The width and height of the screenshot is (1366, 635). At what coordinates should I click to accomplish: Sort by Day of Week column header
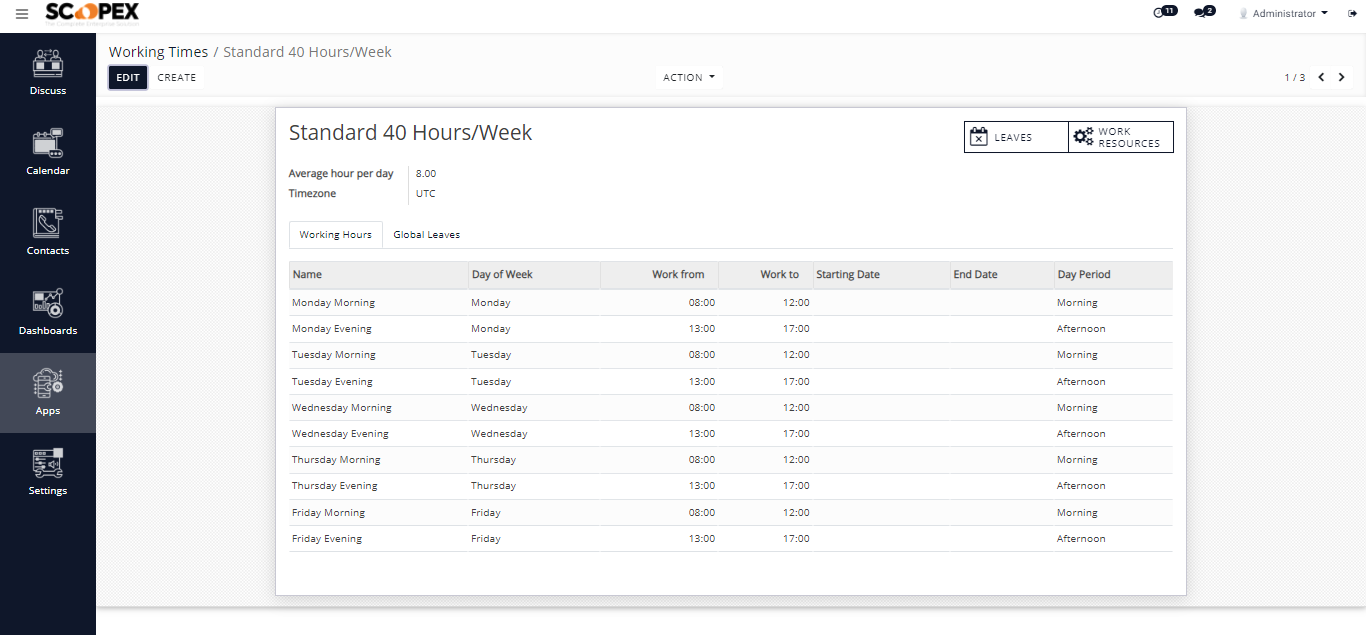[534, 274]
